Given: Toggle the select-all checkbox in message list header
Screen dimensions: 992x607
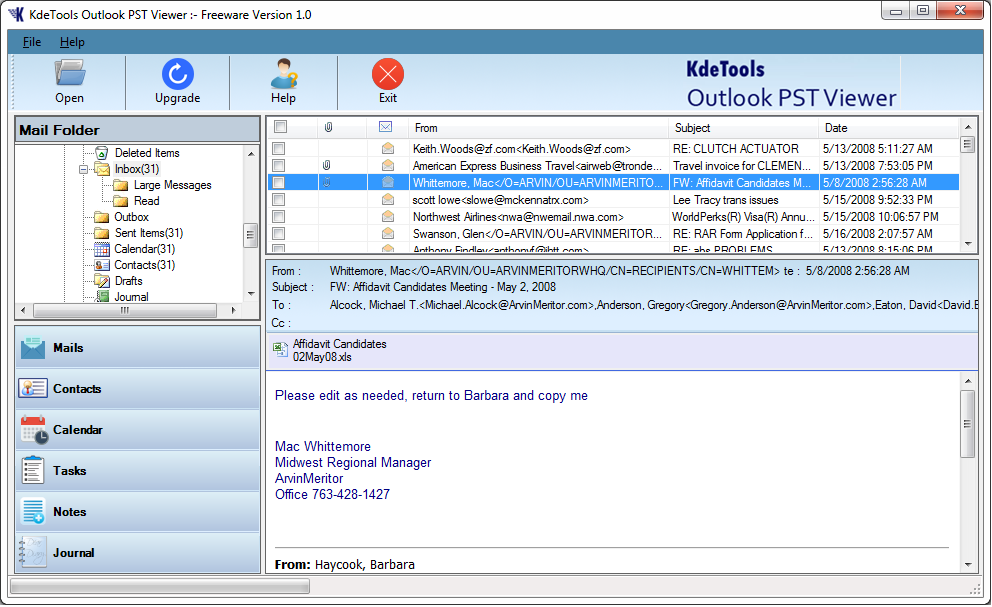Looking at the screenshot, I should pos(280,127).
